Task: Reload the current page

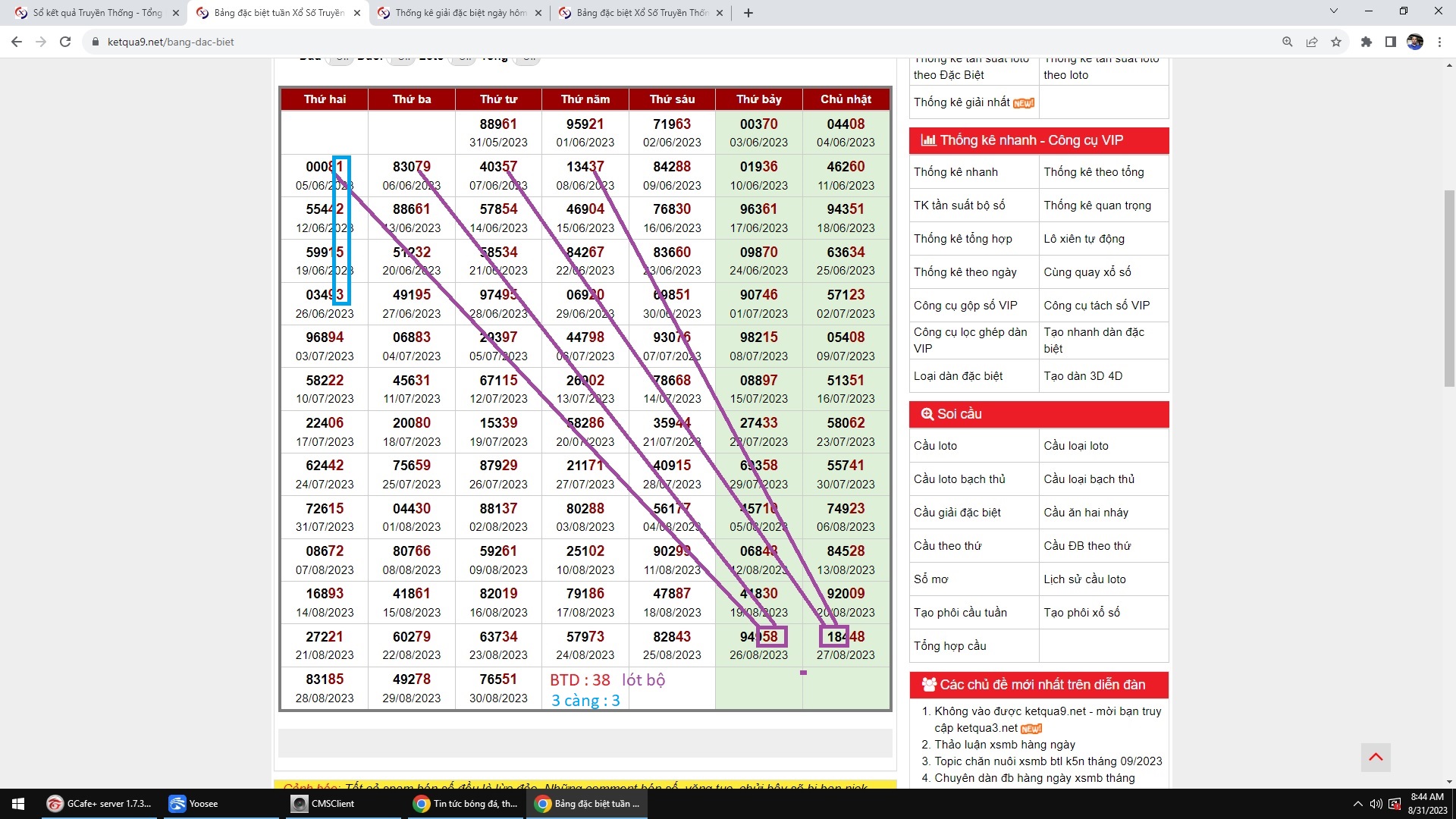Action: click(x=65, y=42)
